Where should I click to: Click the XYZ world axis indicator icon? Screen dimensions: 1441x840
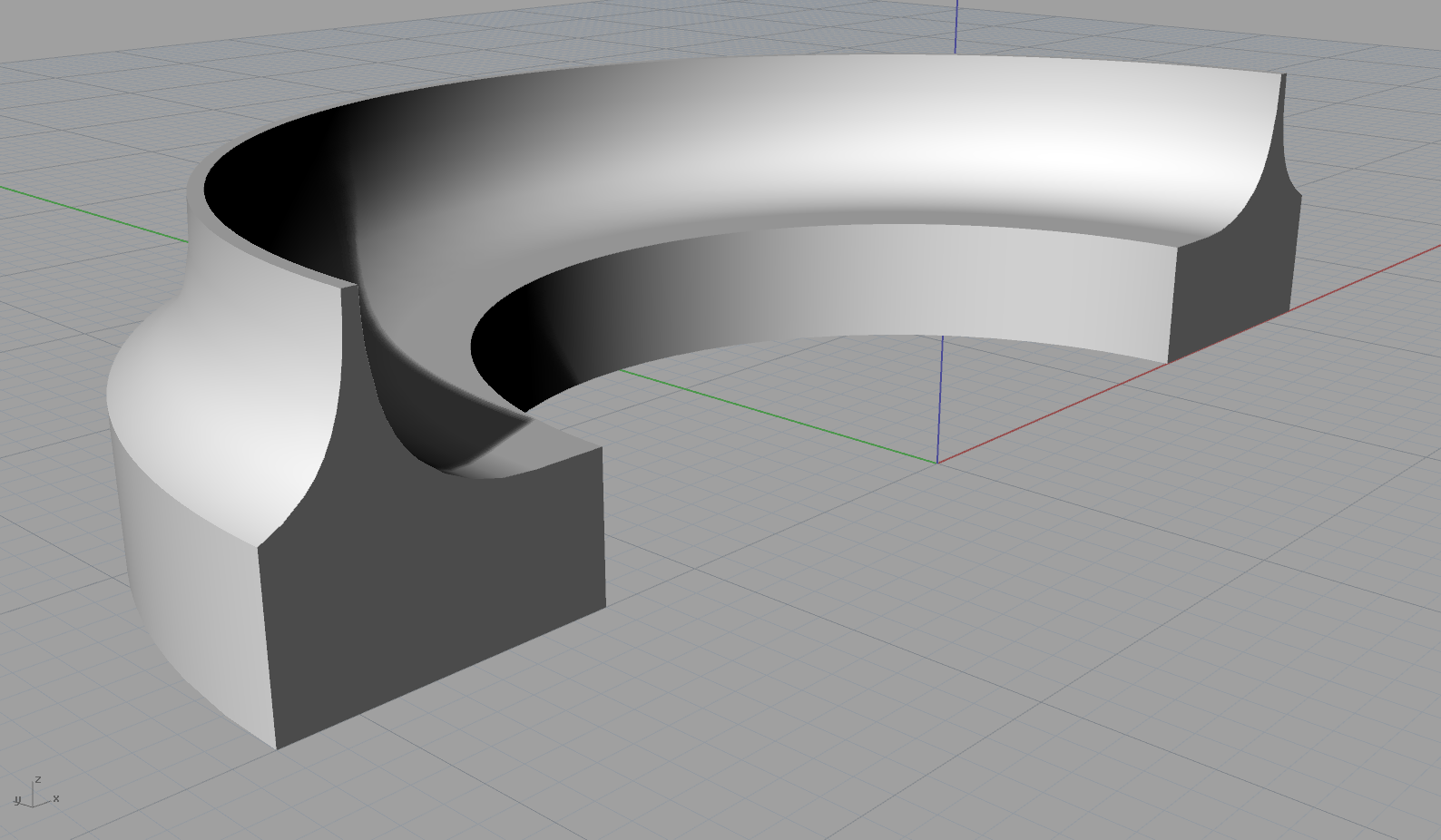coord(35,793)
